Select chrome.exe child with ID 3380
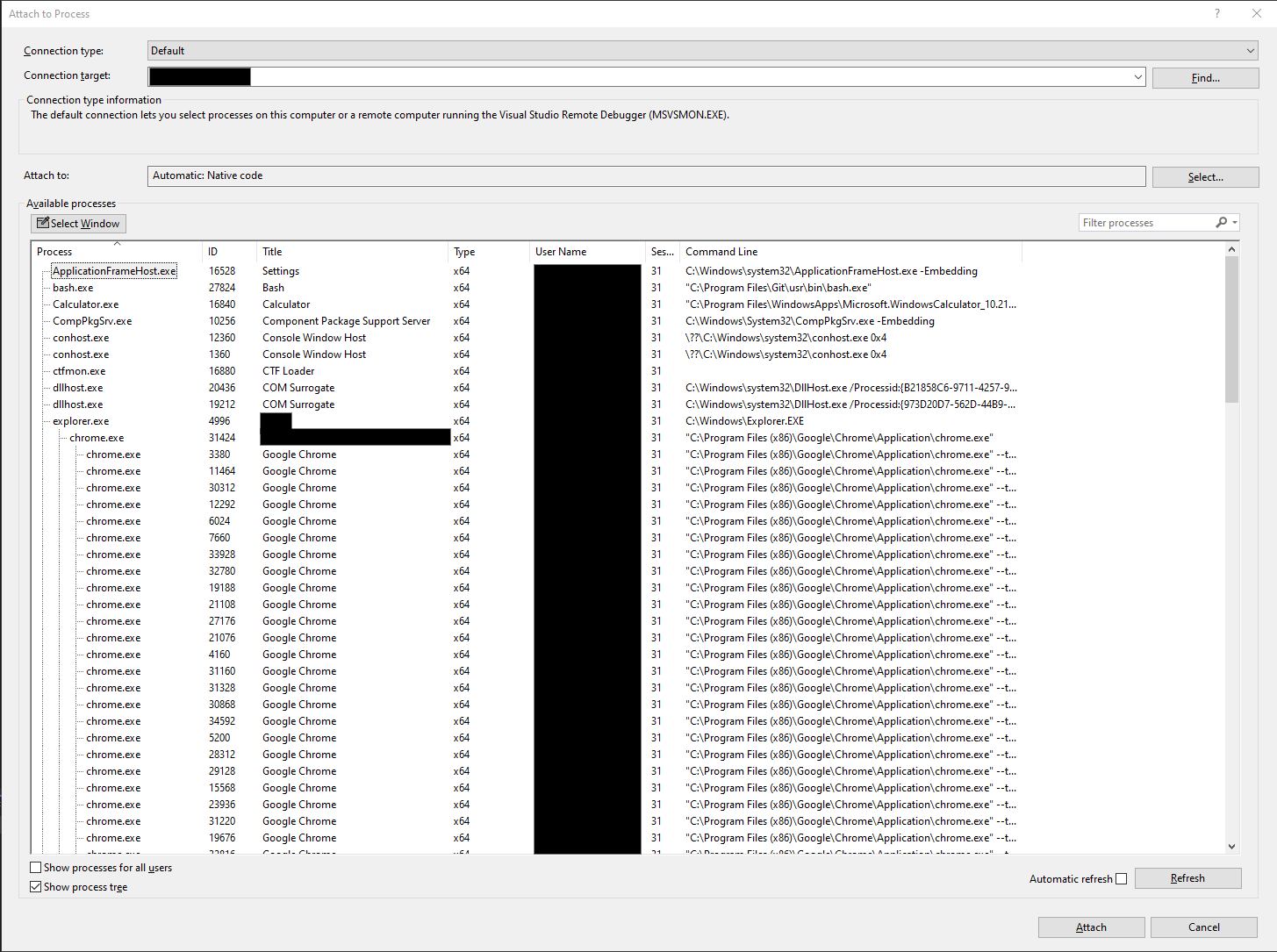1277x952 pixels. coord(113,455)
